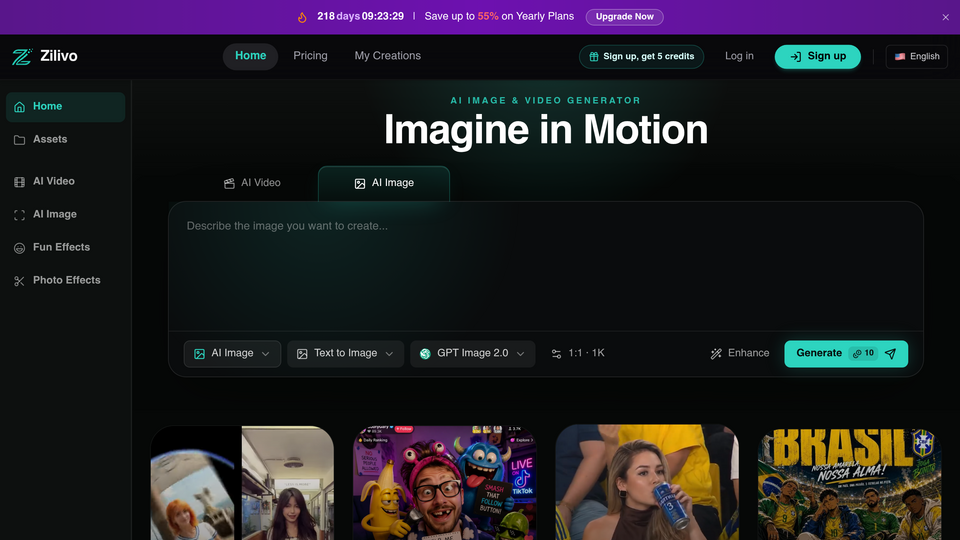The image size is (960, 540).
Task: Click the clapperboard icon on AI Video tab
Action: 229,183
